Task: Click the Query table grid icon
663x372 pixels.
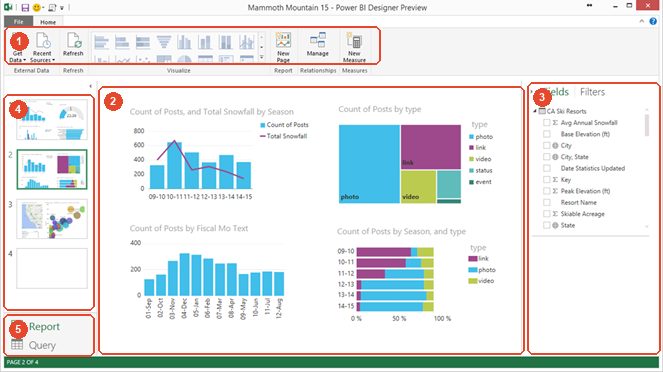Action: [x=17, y=345]
